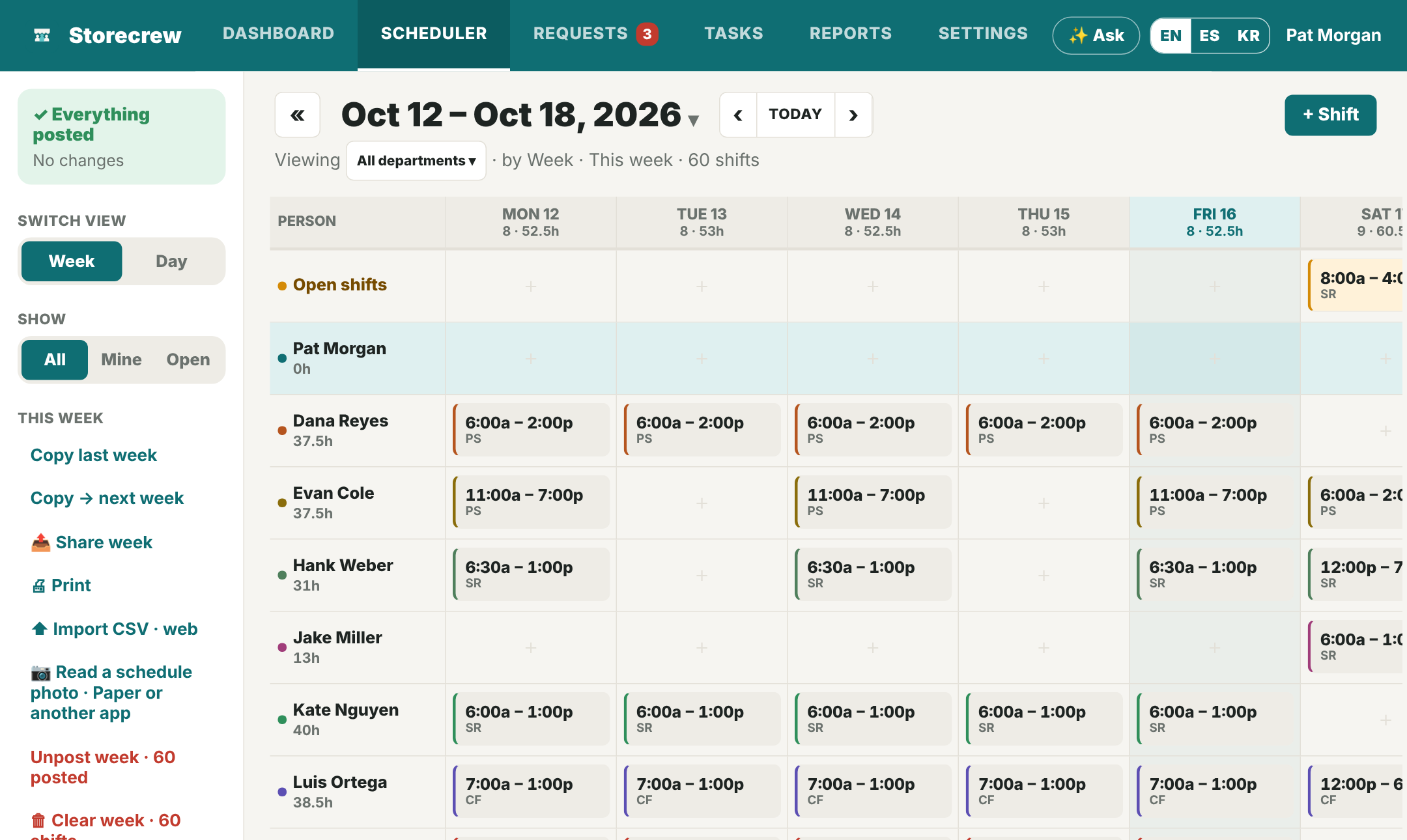Click Unpost week · 60 posted

tap(103, 767)
